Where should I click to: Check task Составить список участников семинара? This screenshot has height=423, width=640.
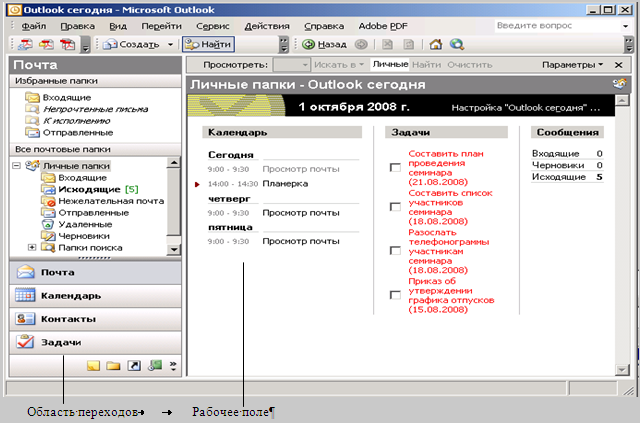(395, 207)
